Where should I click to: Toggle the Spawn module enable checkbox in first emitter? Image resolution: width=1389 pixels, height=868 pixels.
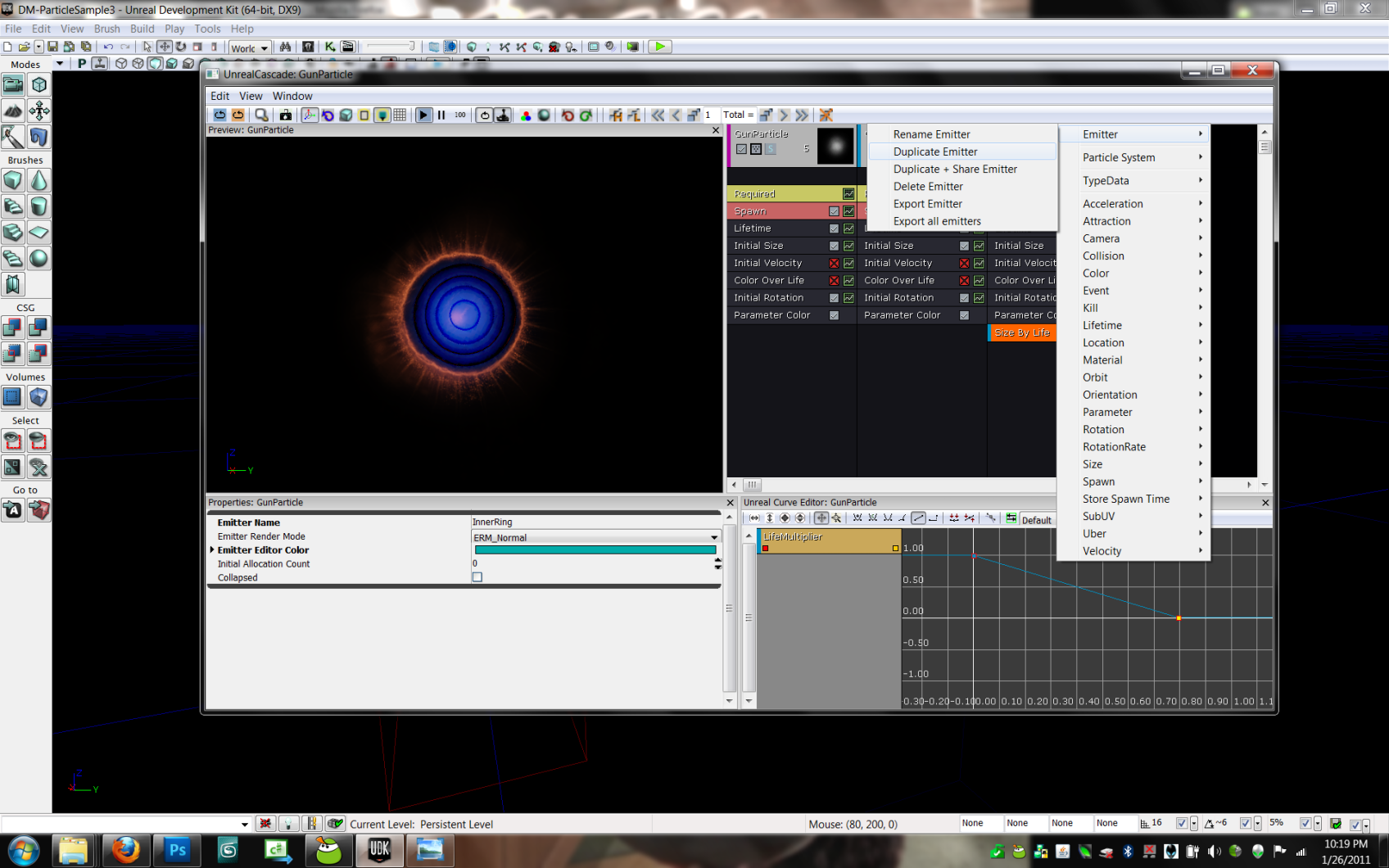point(834,211)
